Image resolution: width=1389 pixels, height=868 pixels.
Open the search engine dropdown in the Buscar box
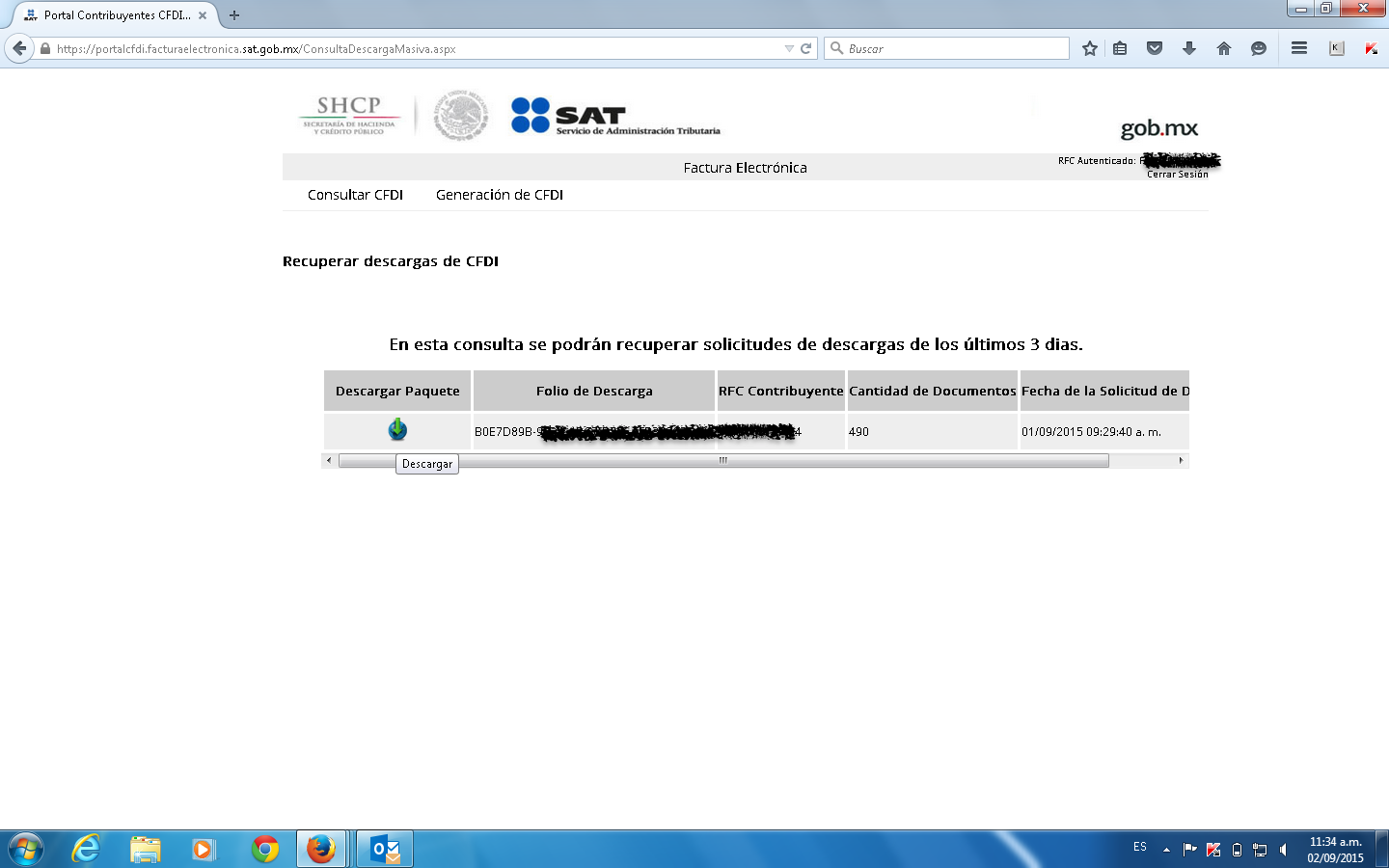[x=838, y=47]
